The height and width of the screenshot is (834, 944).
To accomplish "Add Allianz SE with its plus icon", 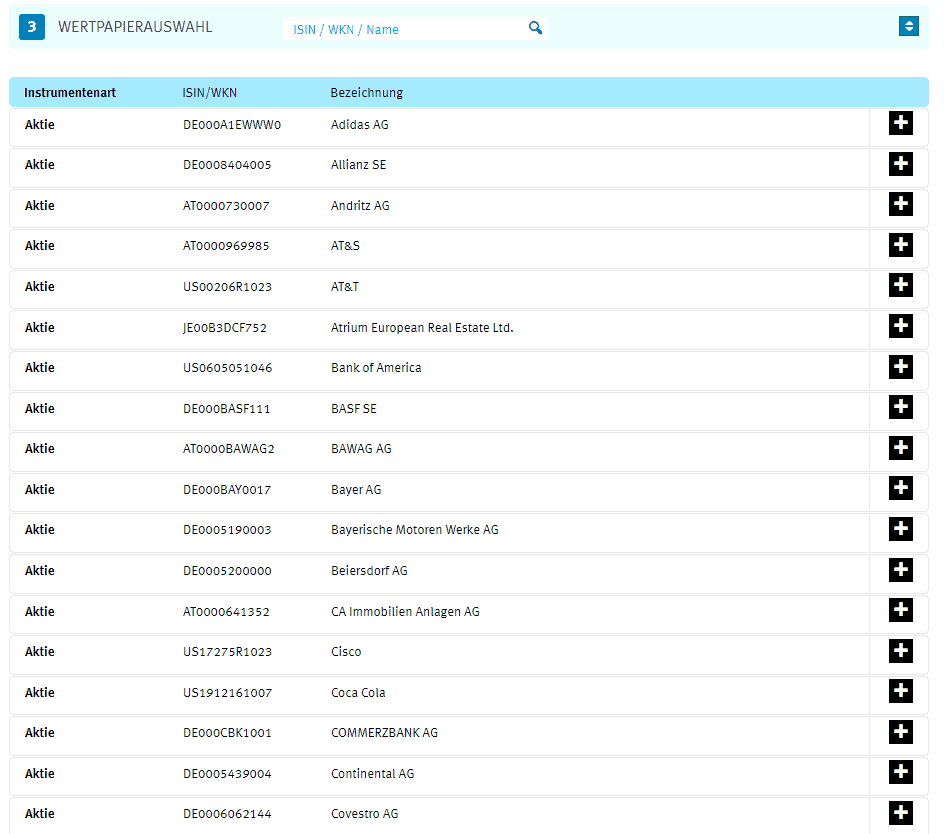I will pos(901,164).
